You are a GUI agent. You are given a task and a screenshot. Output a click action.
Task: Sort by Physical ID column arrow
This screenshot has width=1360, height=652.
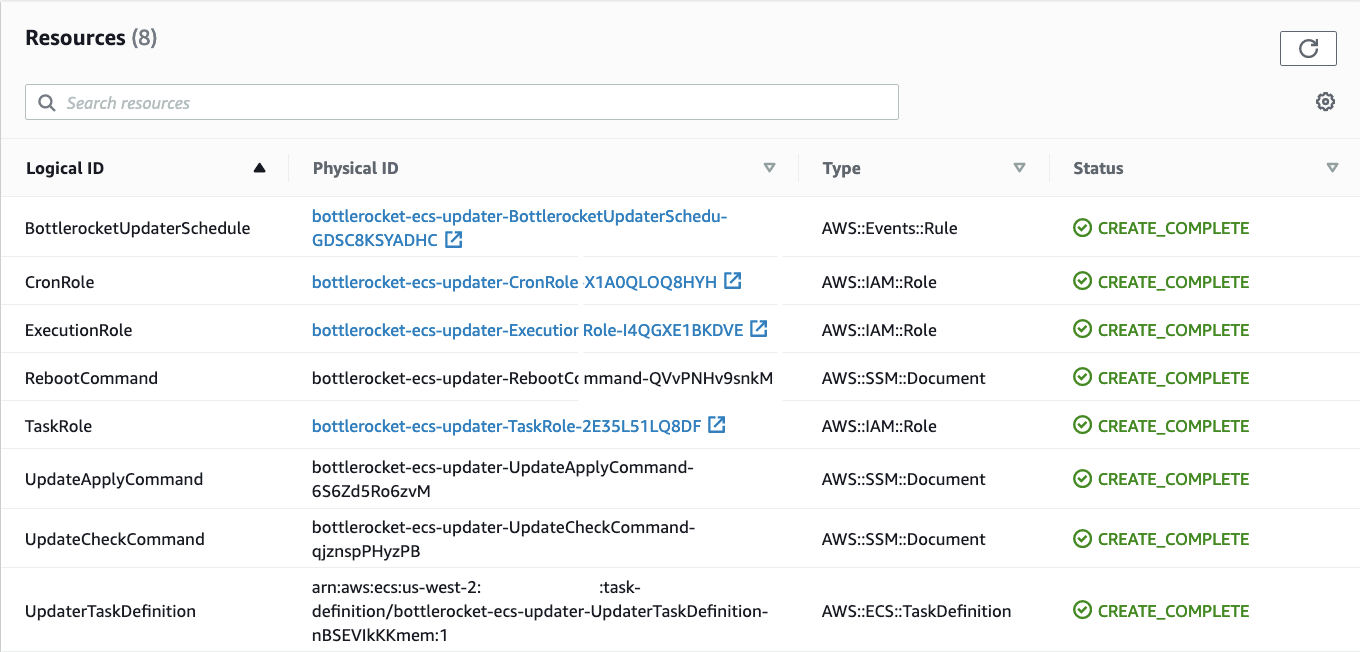click(x=769, y=168)
